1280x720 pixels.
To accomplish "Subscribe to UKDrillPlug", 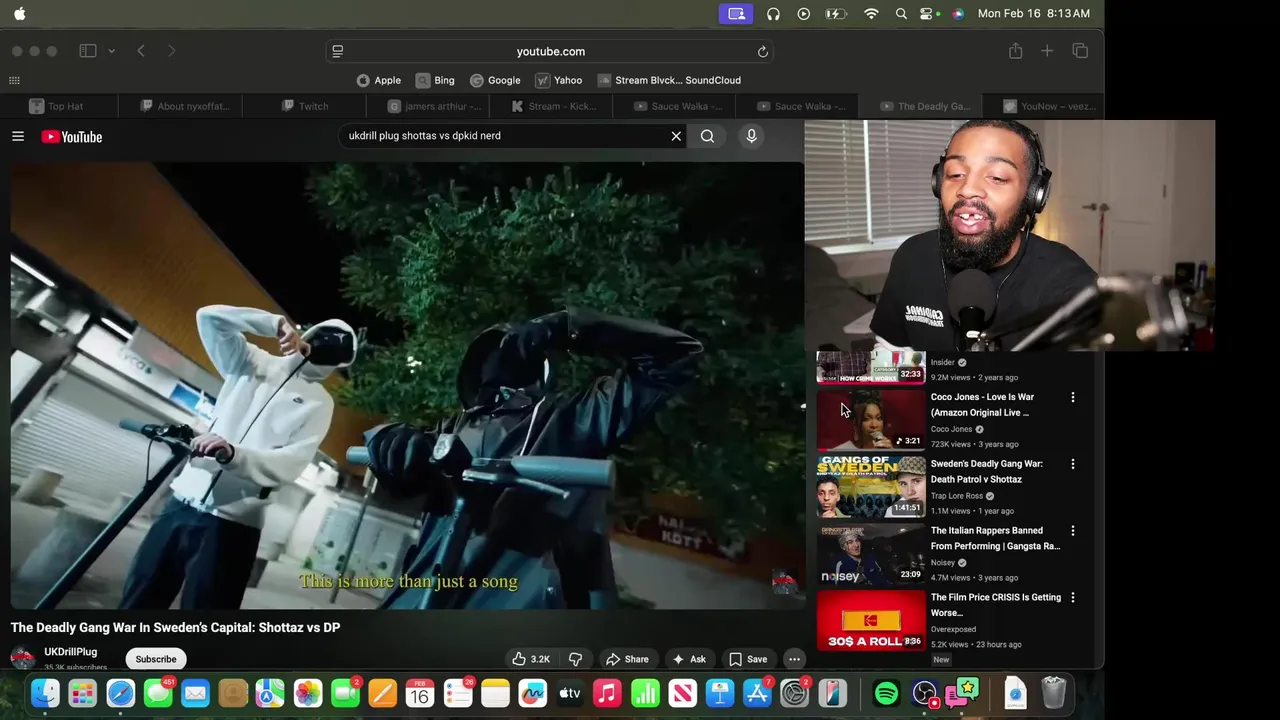I will [x=156, y=659].
